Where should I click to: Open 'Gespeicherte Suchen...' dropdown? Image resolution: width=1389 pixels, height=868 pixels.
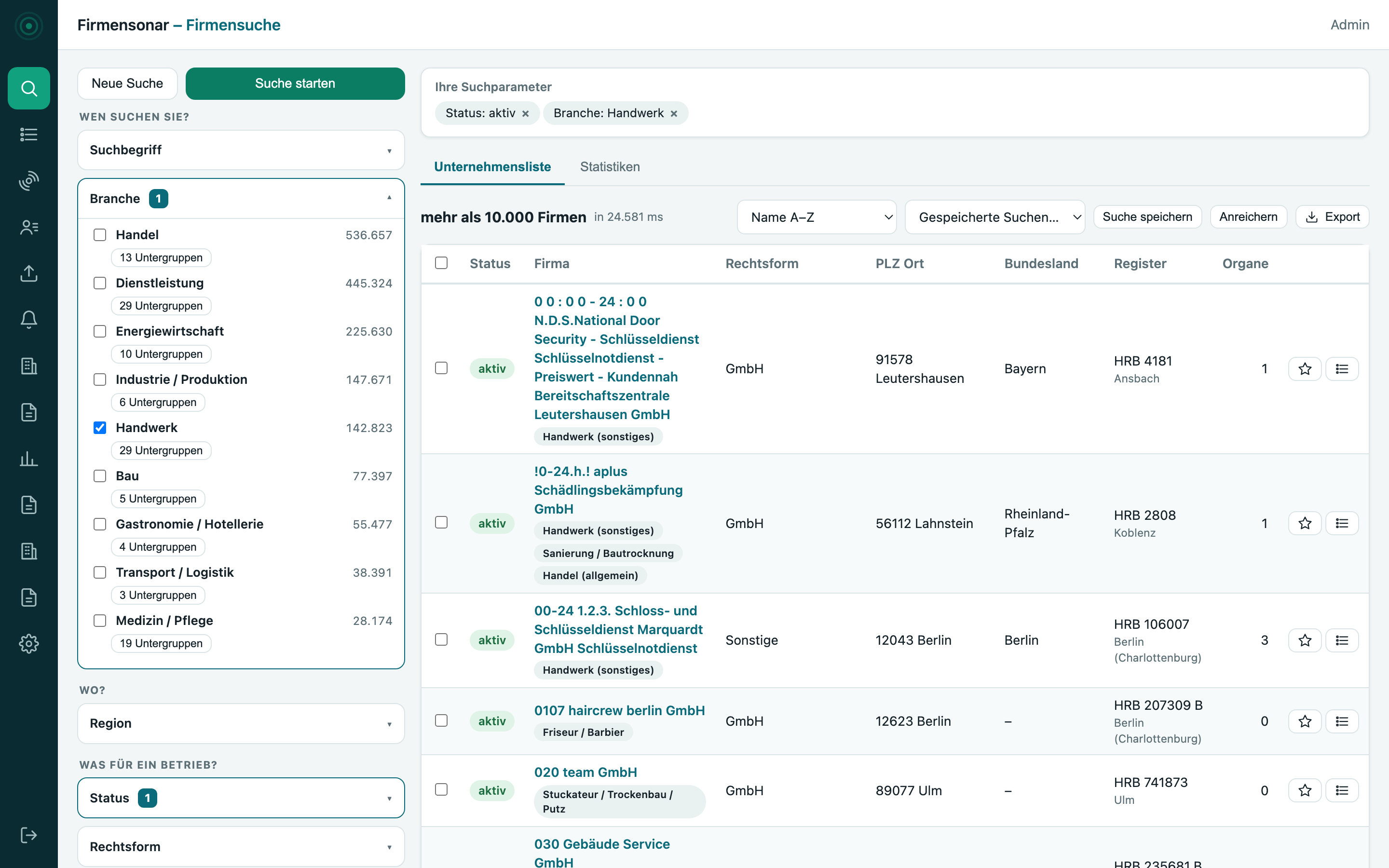[994, 217]
